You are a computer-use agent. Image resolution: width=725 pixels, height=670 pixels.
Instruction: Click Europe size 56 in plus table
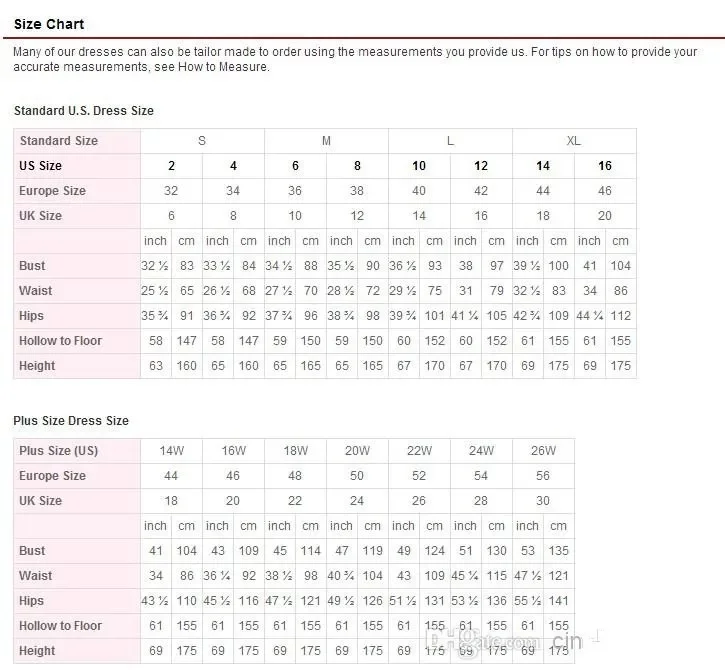coord(543,476)
